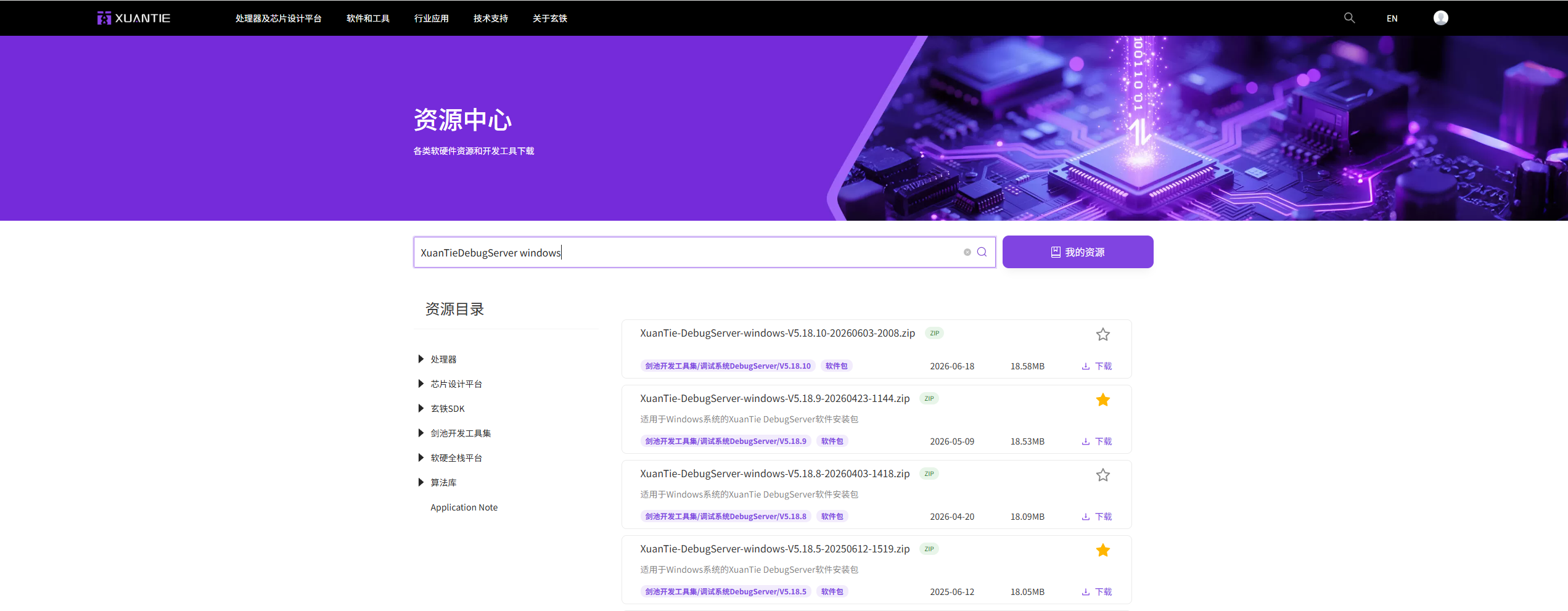Viewport: 1568px width, 611px height.
Task: Favorite the V5.18.8 DebugServer zip with star
Action: (x=1102, y=475)
